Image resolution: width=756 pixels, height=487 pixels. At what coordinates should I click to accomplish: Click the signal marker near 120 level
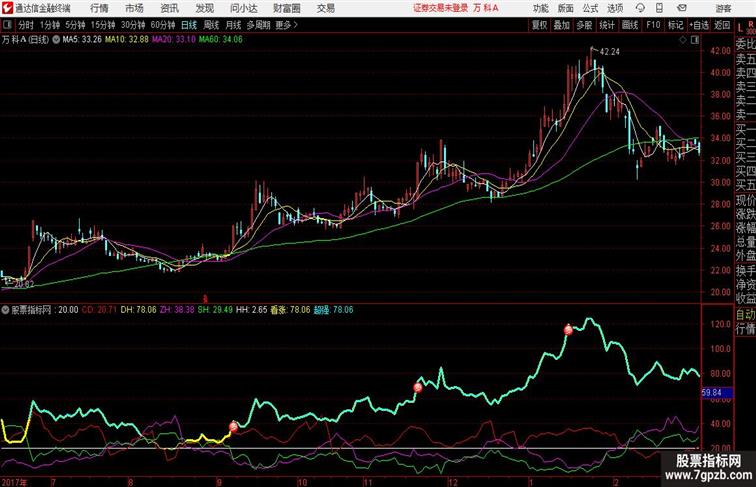coord(568,330)
